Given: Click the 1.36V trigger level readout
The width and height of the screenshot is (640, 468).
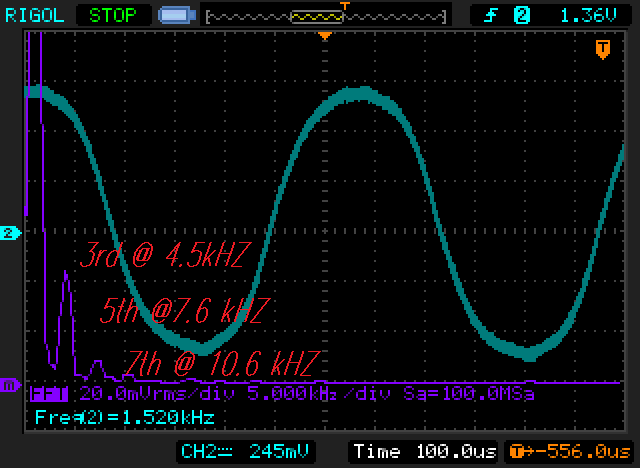Looking at the screenshot, I should 587,16.
